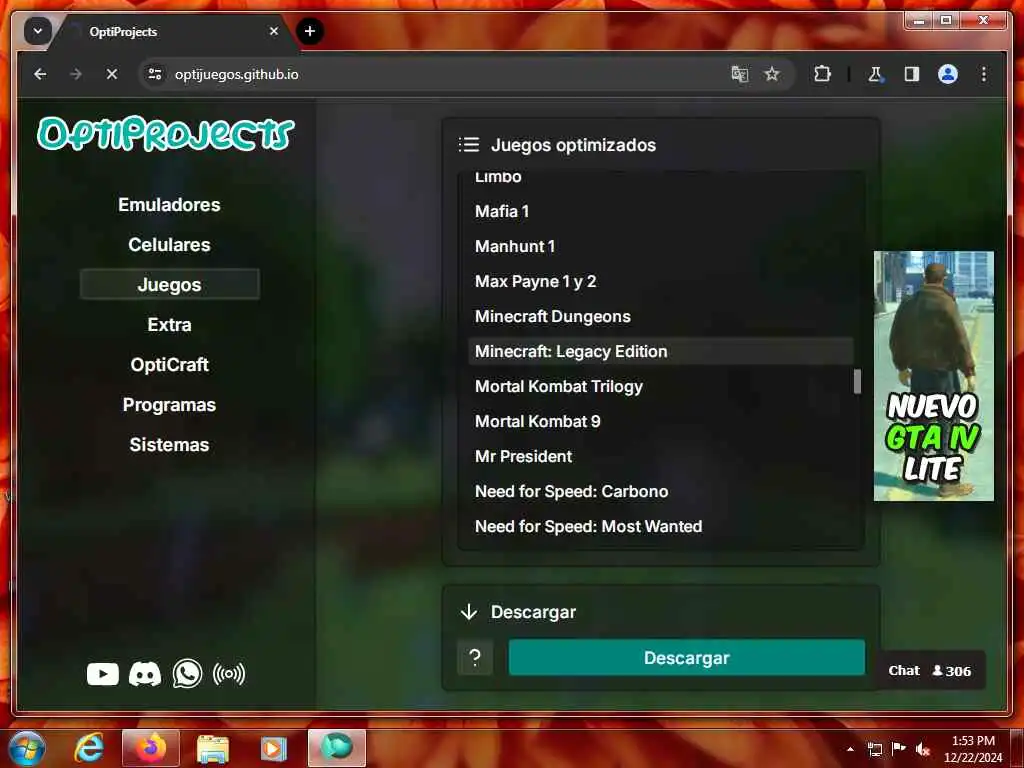
Task: Close the OptiProjects tab
Action: click(274, 31)
